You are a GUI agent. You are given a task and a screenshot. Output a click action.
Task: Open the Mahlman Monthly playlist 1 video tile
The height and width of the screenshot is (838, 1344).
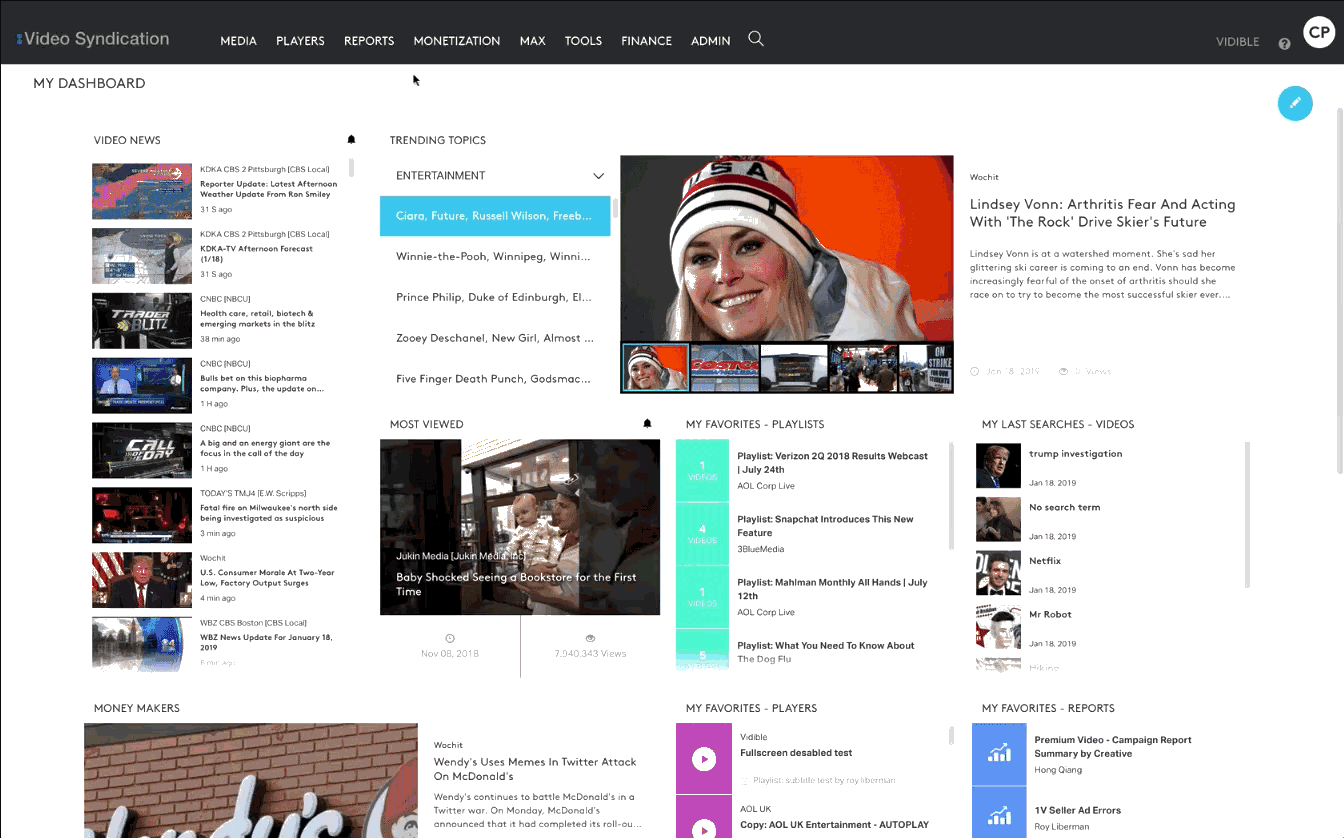[x=703, y=596]
